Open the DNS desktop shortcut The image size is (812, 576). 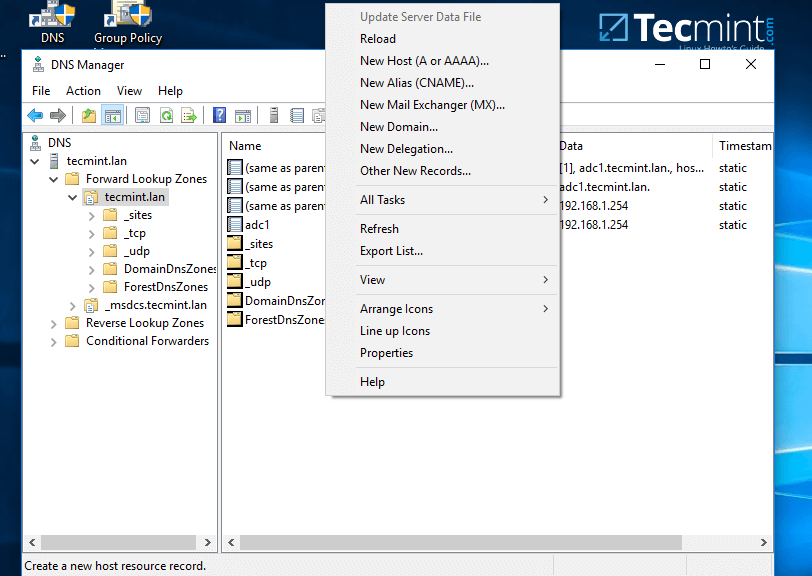coord(51,22)
